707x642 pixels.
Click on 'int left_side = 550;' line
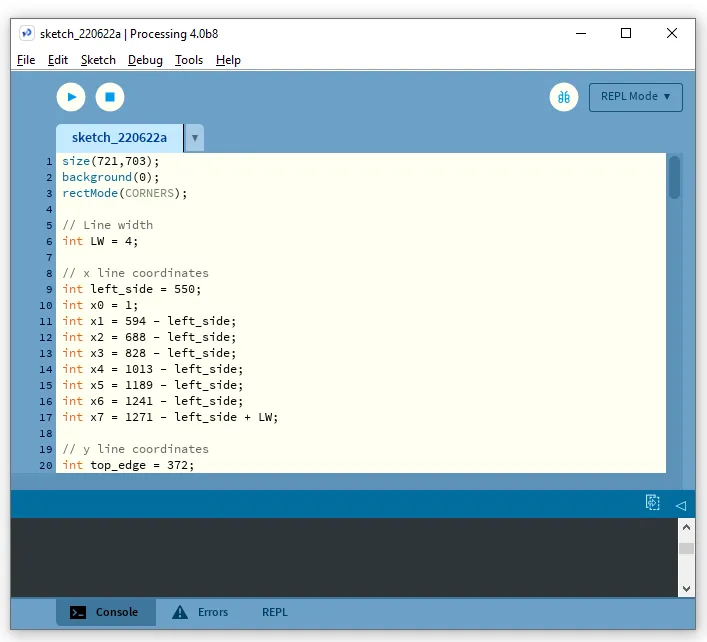coord(132,289)
